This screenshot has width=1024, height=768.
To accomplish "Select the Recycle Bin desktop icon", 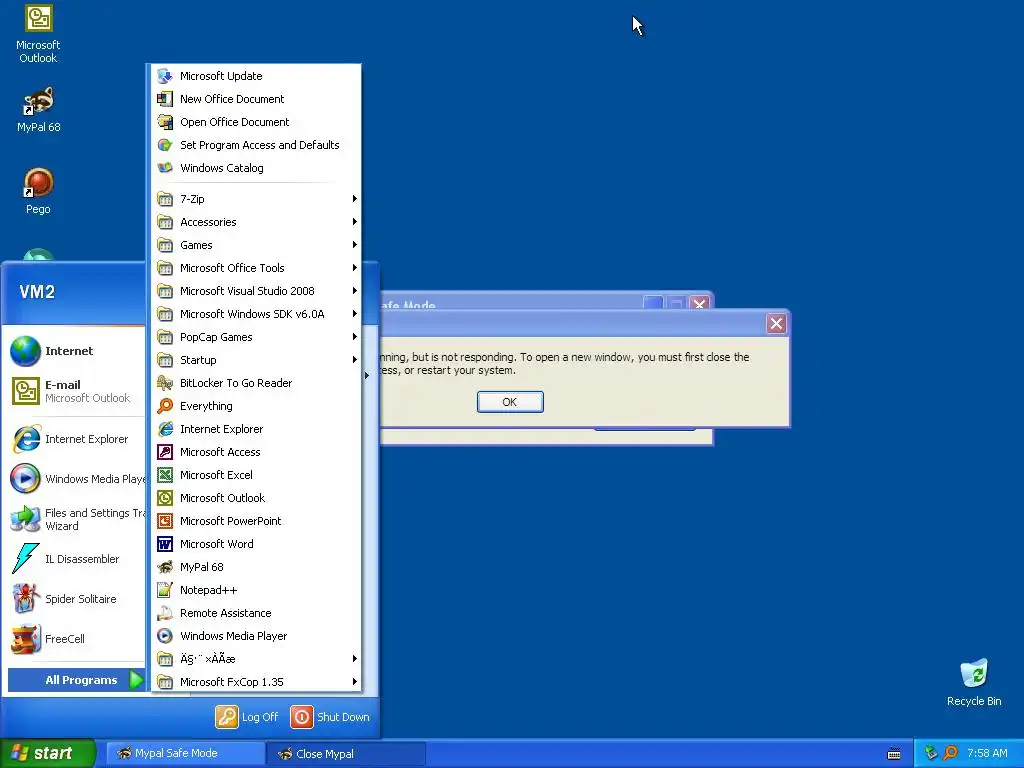I will (974, 682).
